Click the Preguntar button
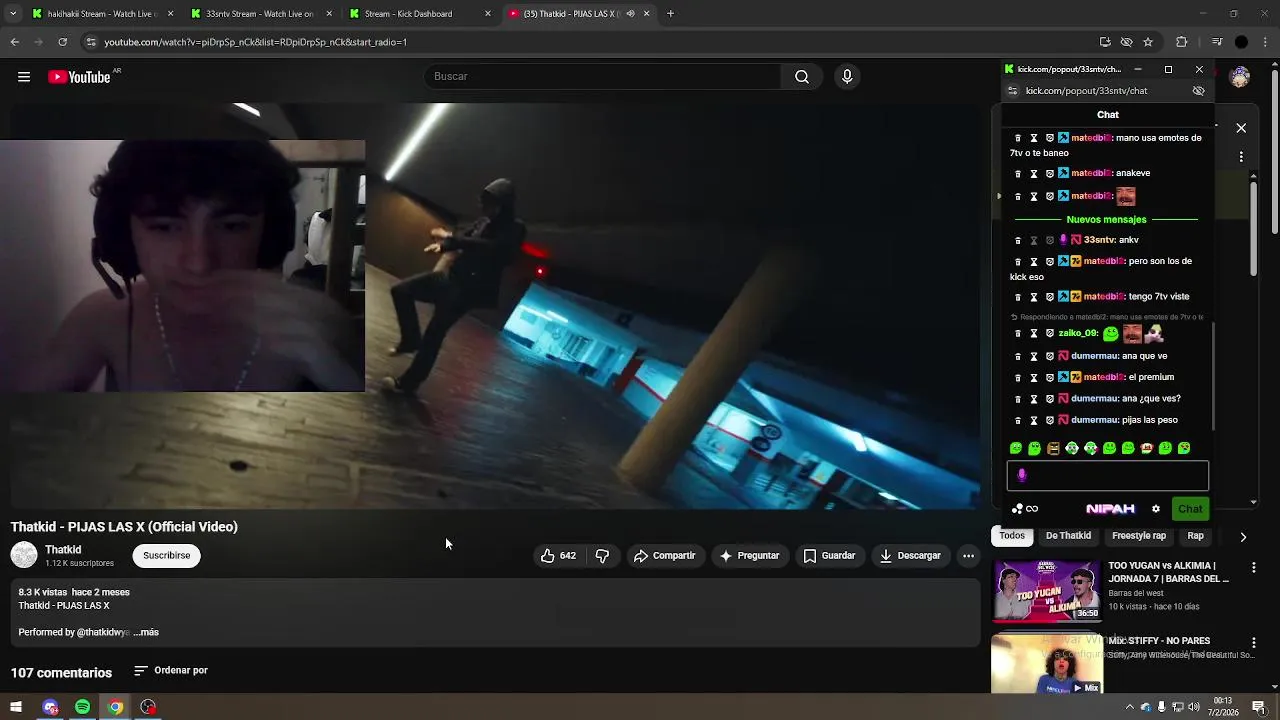This screenshot has height=720, width=1280. (x=749, y=556)
